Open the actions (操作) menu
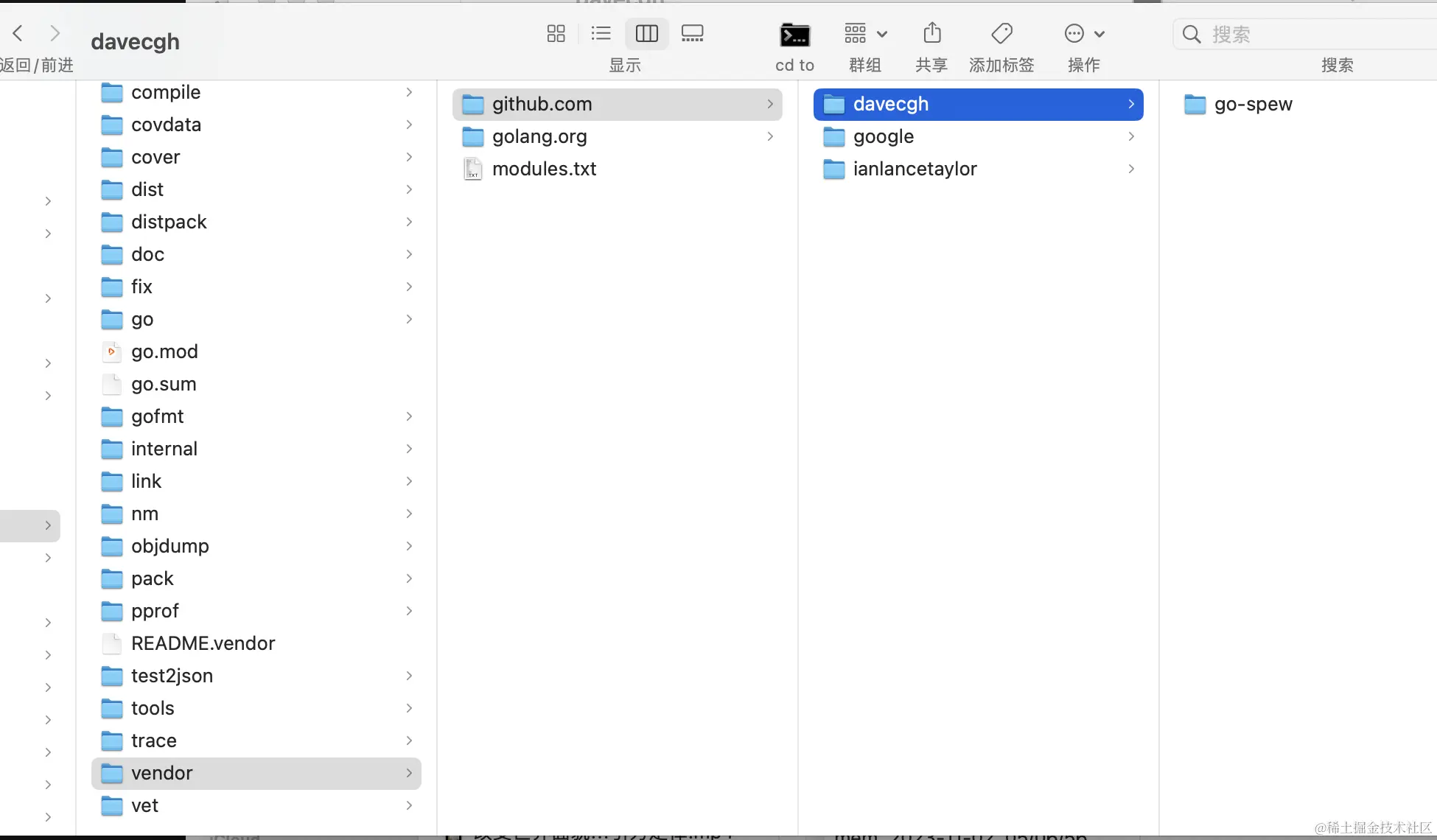 pos(1083,34)
